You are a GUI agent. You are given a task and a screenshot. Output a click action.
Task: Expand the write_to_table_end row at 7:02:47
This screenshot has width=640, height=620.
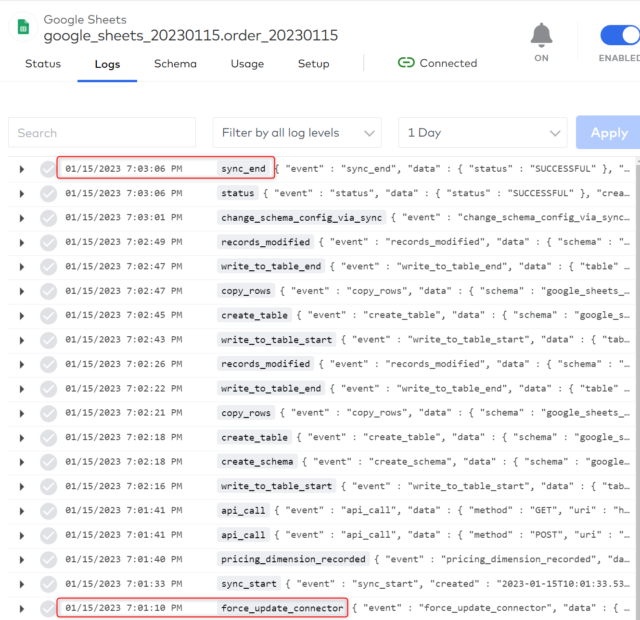(x=22, y=267)
